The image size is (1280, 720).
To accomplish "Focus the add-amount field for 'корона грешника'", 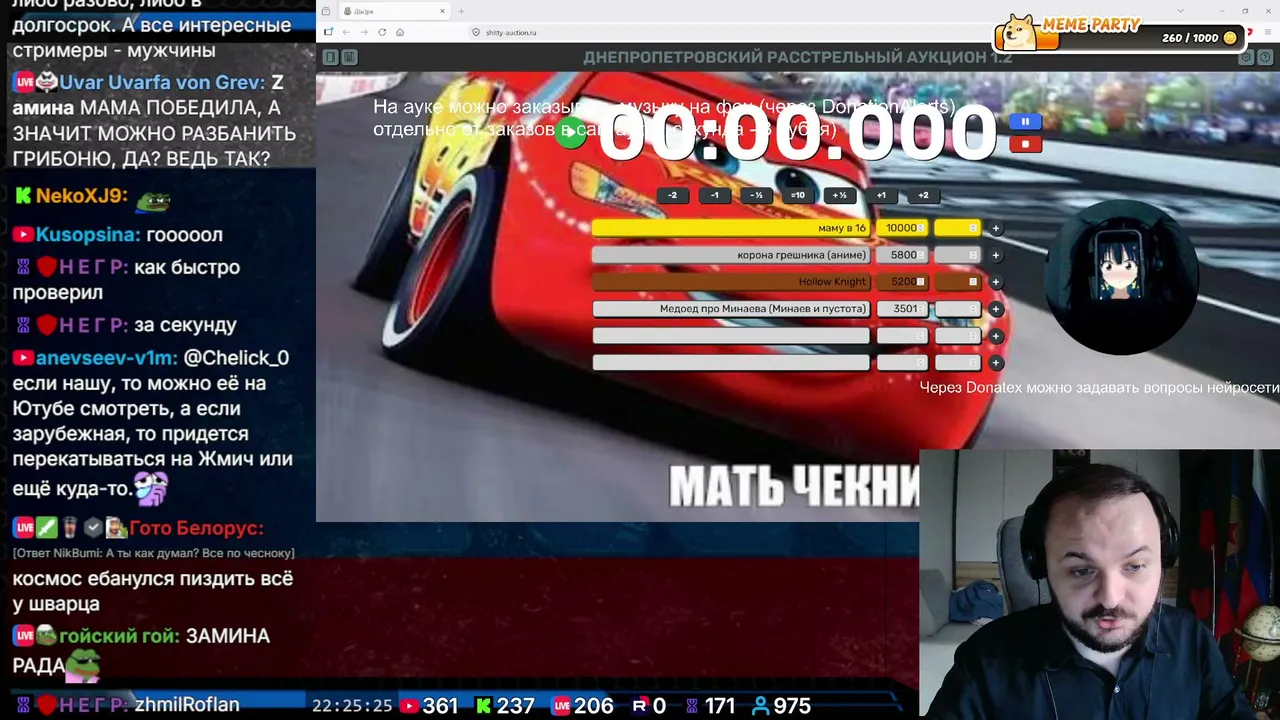I will click(958, 255).
